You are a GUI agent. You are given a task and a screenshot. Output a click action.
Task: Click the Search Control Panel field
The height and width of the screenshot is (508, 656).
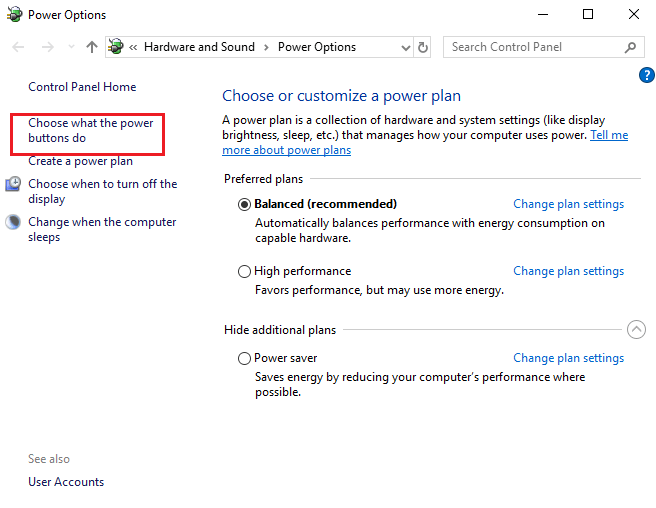click(x=530, y=47)
